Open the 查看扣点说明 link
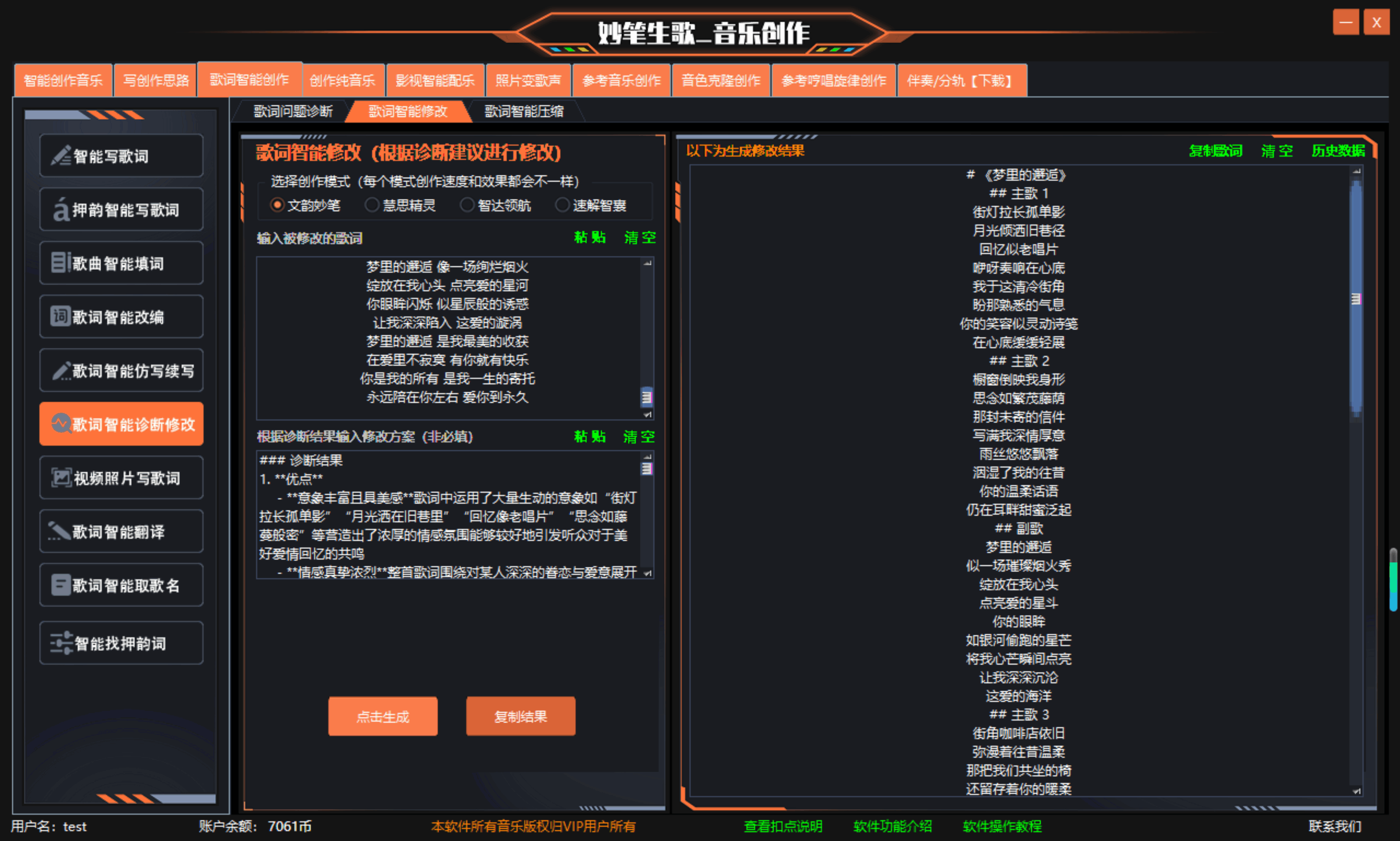 pyautogui.click(x=783, y=826)
